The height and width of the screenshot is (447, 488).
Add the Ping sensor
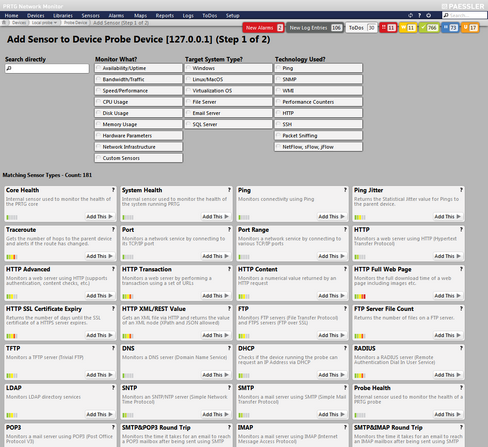pyautogui.click(x=331, y=217)
